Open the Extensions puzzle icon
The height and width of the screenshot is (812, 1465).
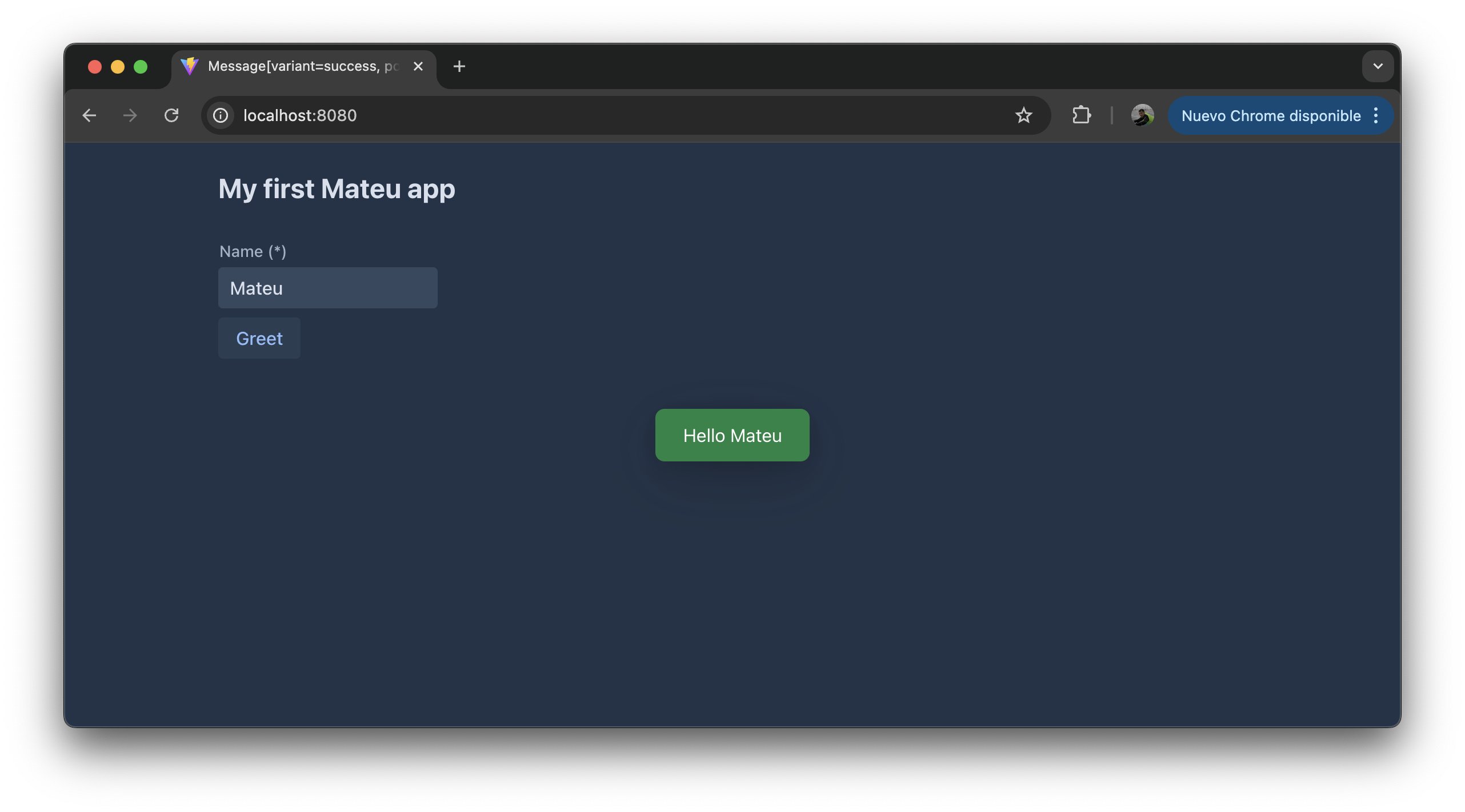(1081, 116)
